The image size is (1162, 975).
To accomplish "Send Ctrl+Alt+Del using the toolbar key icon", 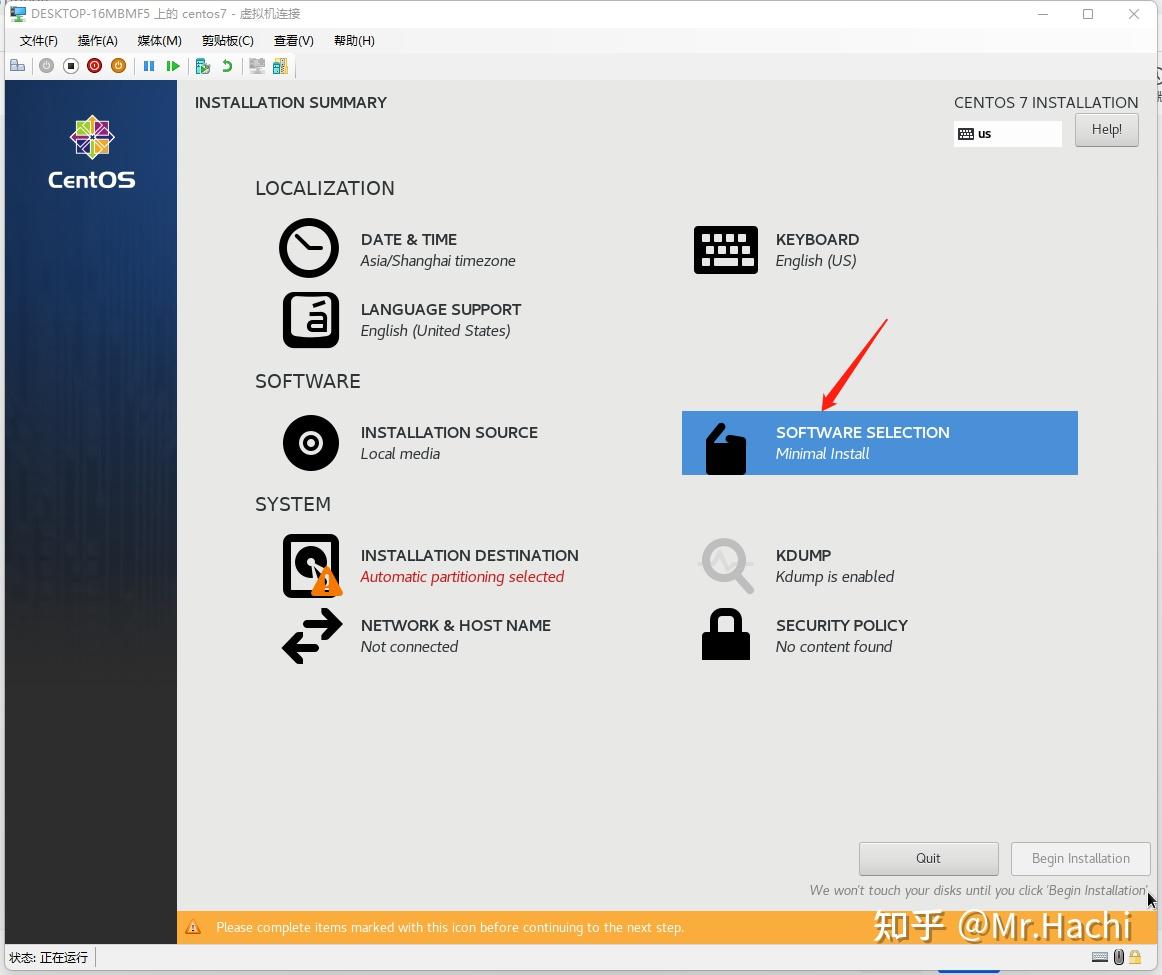I will pyautogui.click(x=18, y=66).
